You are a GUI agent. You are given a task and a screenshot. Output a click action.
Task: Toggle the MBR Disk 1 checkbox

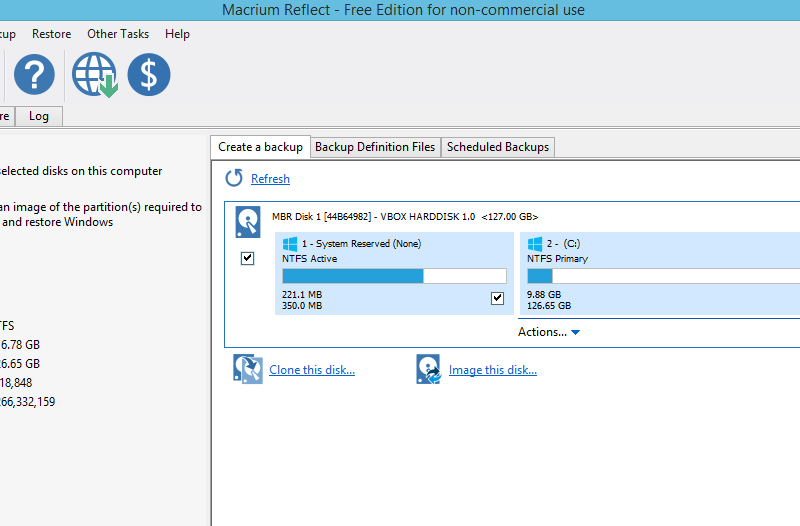coord(247,258)
